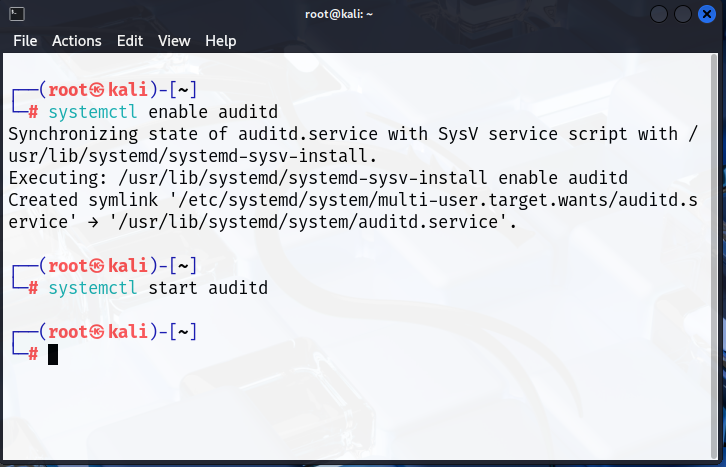Screen dimensions: 726x467
Task: Open the View menu
Action: [x=174, y=41]
